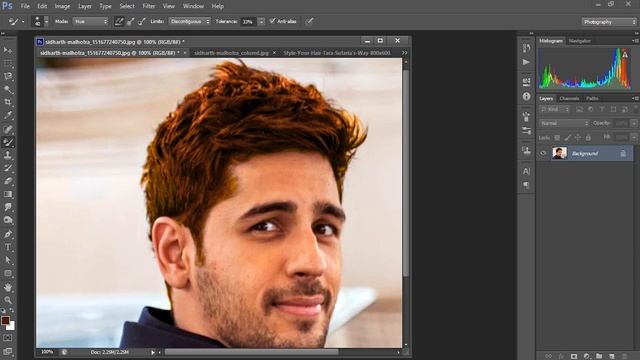Viewport: 640px width, 360px height.
Task: Open the History panel icon
Action: (527, 48)
